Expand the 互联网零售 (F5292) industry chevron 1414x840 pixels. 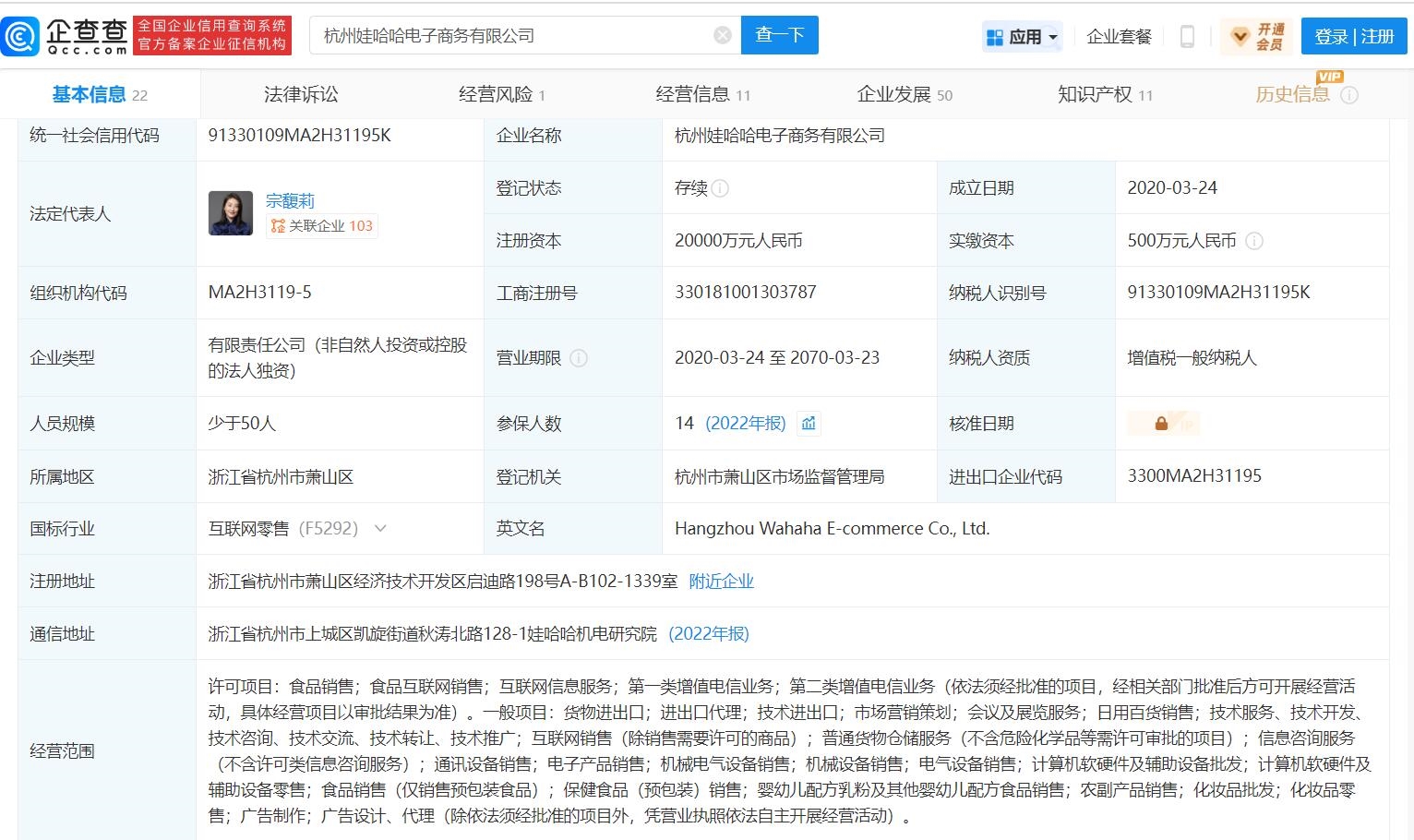pyautogui.click(x=380, y=529)
